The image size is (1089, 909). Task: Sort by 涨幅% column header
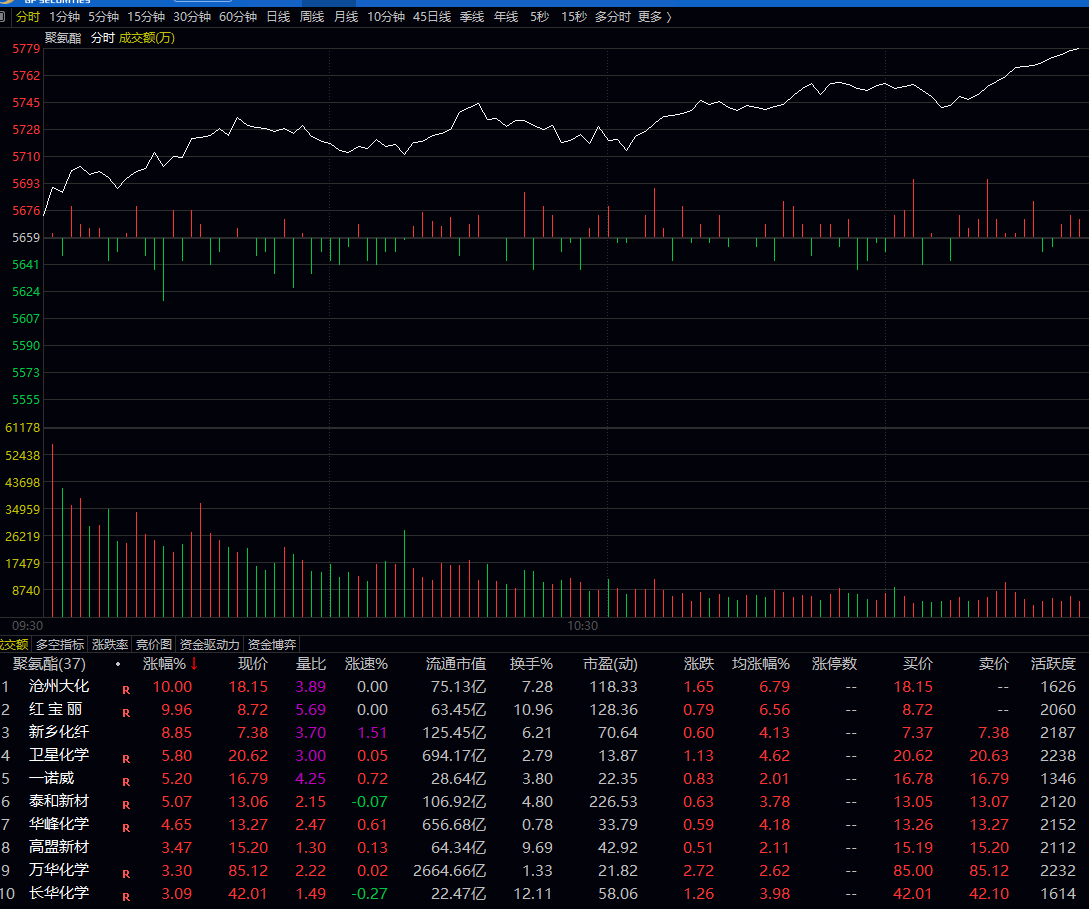(165, 664)
